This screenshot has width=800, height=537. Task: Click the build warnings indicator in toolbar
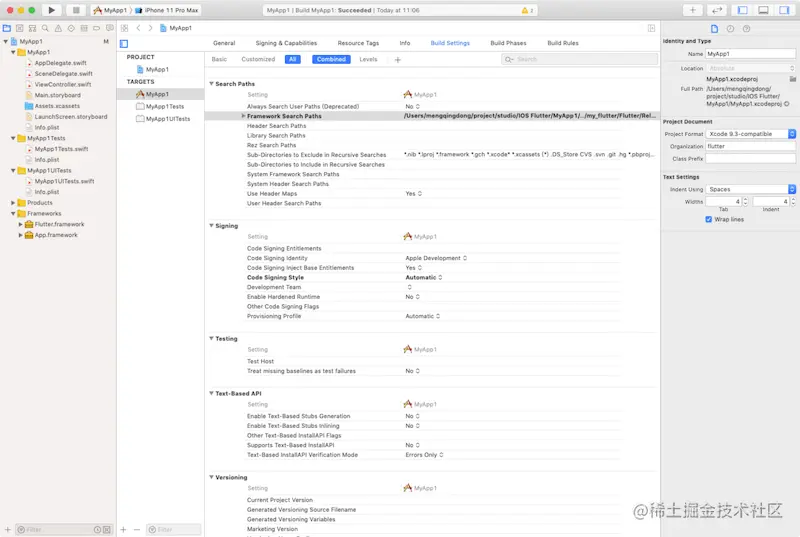(527, 10)
